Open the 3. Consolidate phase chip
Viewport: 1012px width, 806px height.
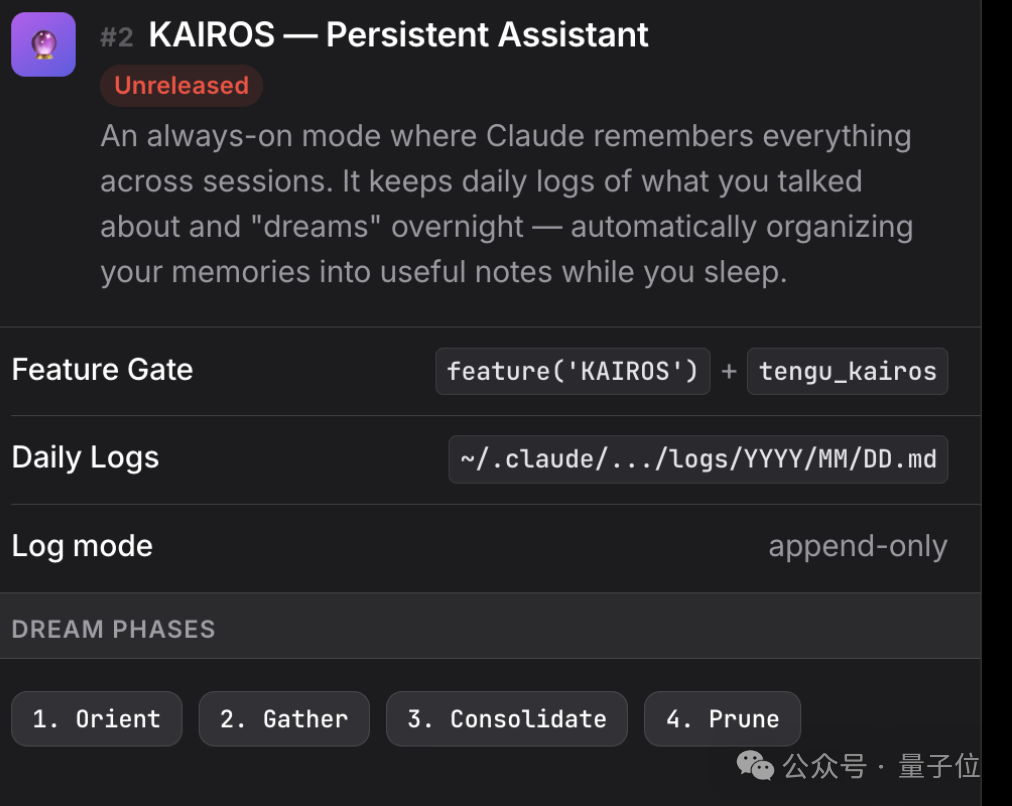506,719
